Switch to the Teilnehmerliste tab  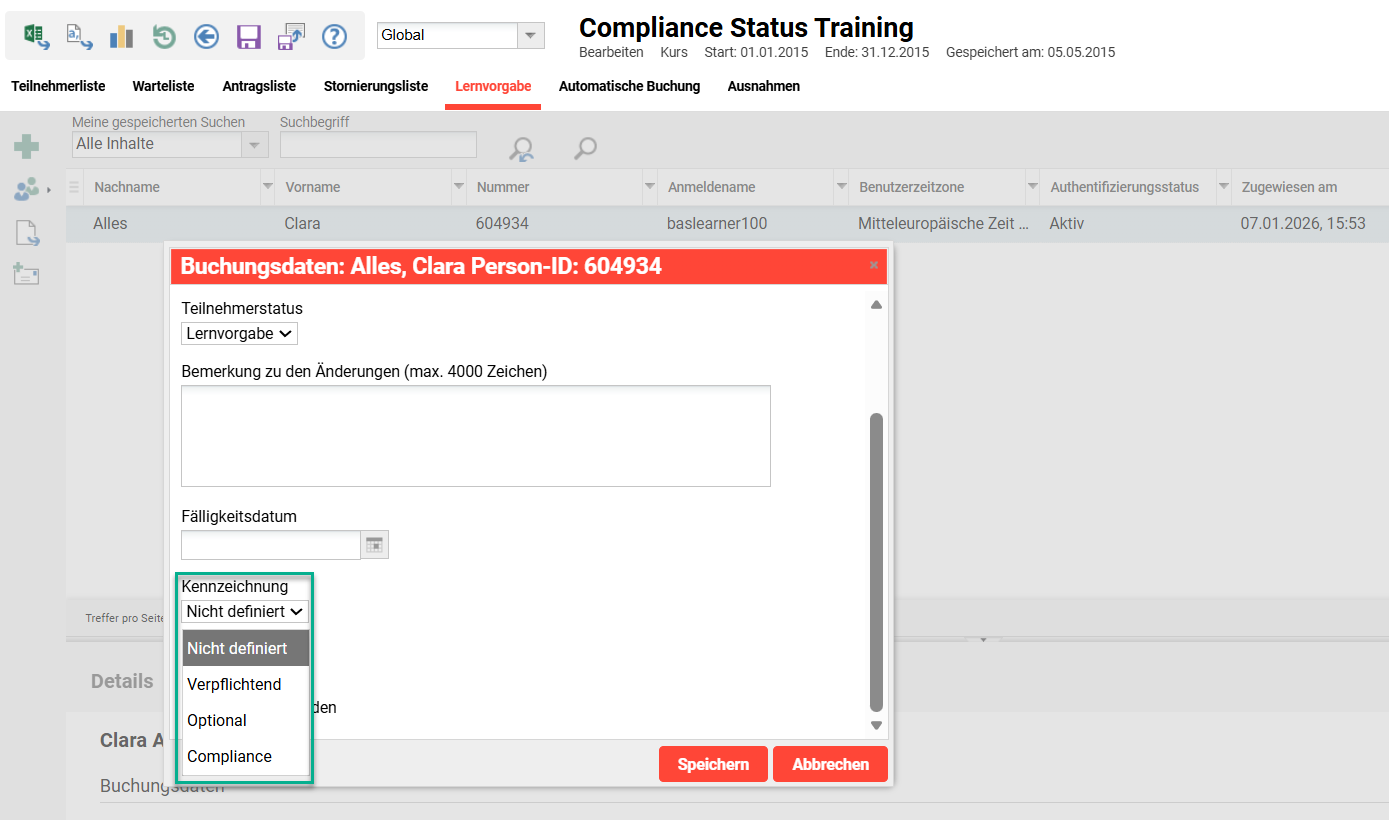click(x=58, y=86)
